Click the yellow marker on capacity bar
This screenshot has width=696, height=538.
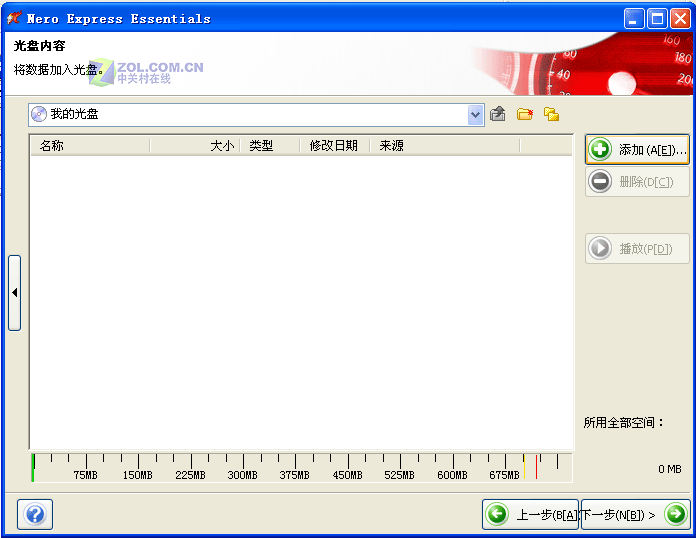pyautogui.click(x=524, y=467)
